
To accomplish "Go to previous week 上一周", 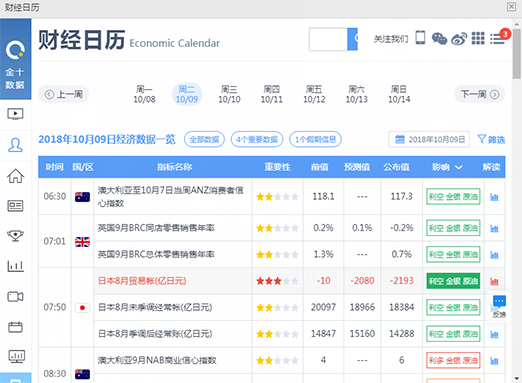I will click(x=64, y=94).
